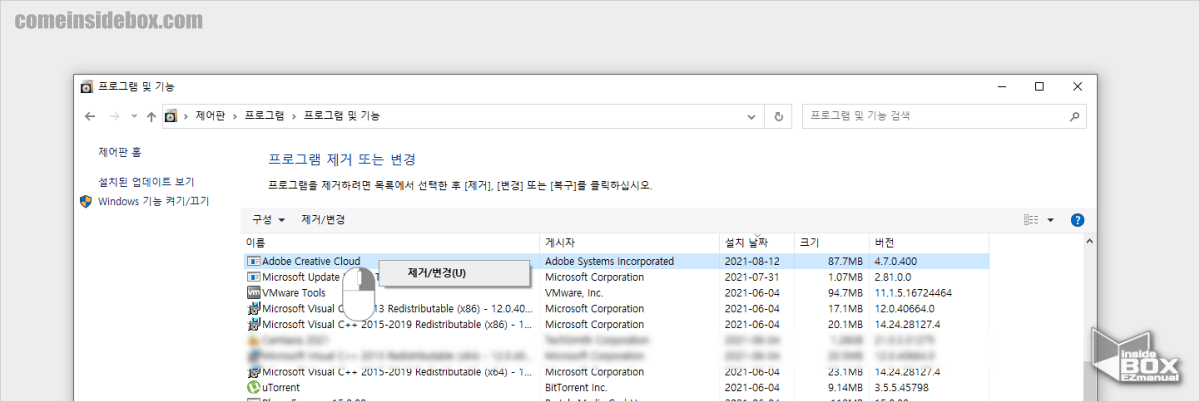Open the 제어판 홈 link
Viewport: 1200px width, 402px height.
coord(119,153)
